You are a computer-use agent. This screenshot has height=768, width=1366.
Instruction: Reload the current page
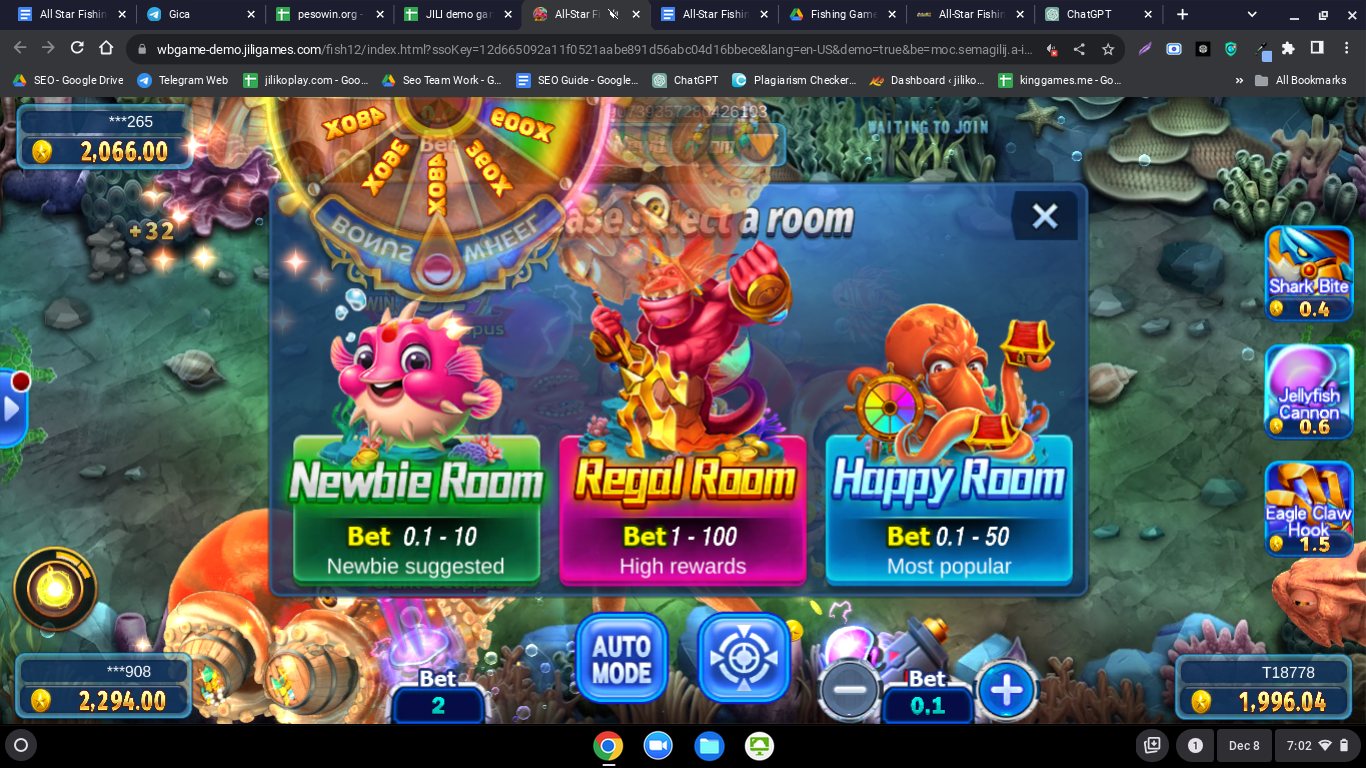(77, 49)
